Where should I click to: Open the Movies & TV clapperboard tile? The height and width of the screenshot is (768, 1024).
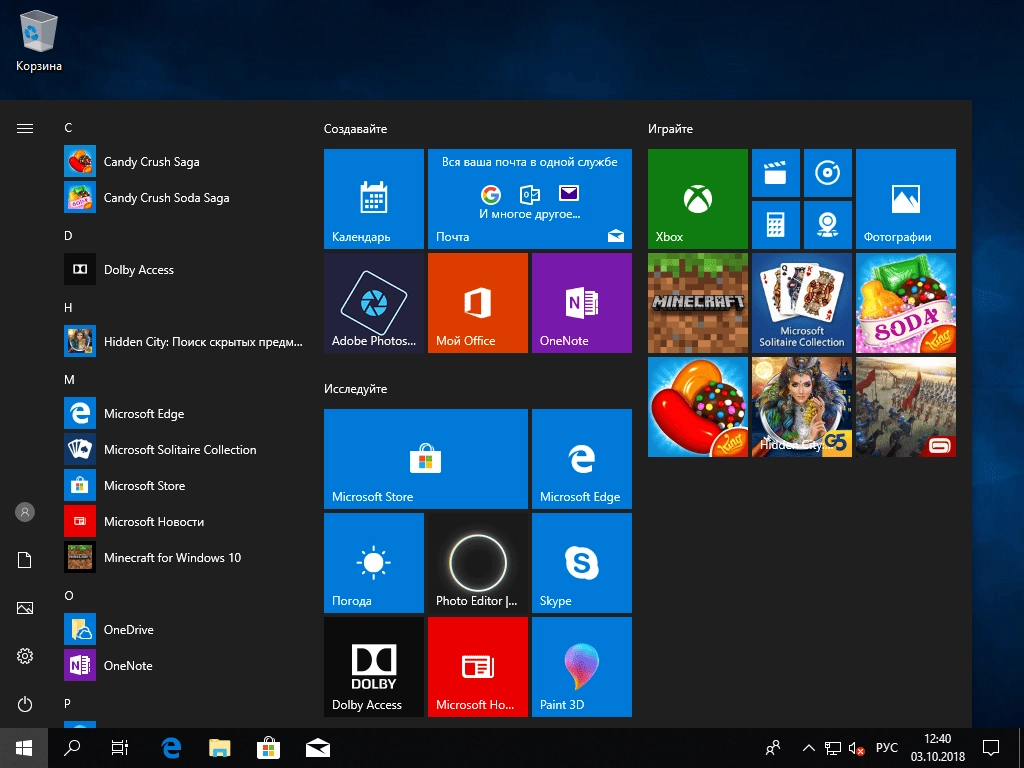click(776, 173)
